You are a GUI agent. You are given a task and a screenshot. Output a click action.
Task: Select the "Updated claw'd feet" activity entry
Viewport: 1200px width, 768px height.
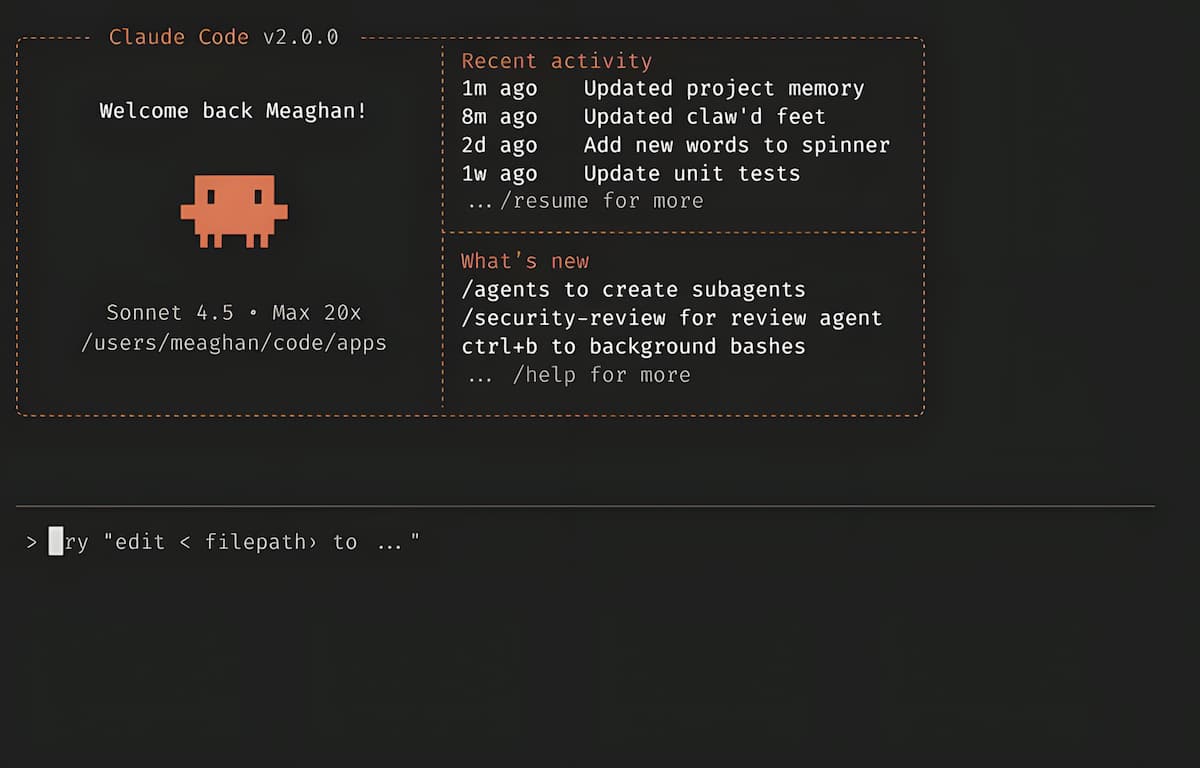pos(704,116)
